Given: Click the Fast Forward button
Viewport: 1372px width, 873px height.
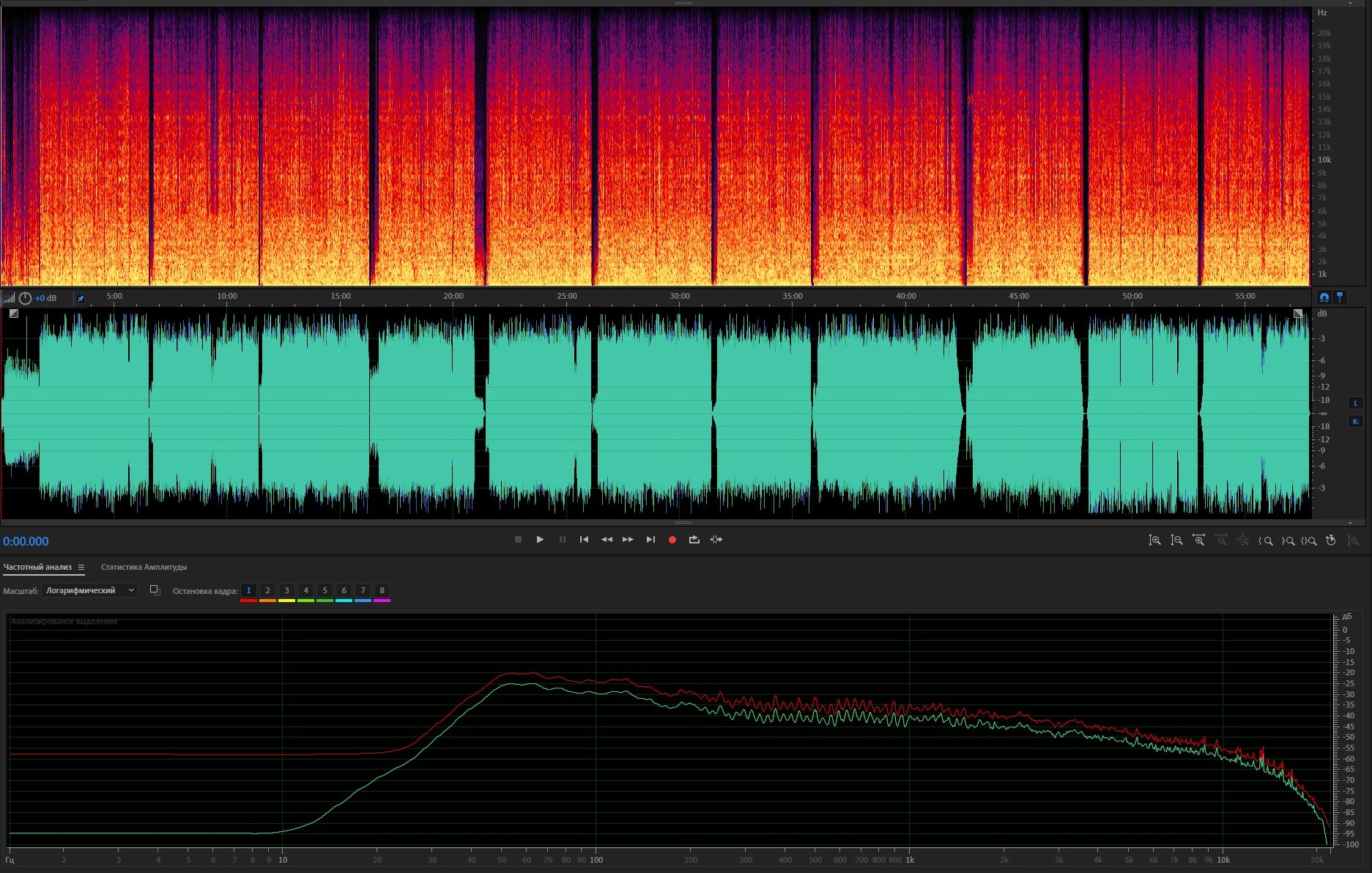Looking at the screenshot, I should [x=628, y=540].
